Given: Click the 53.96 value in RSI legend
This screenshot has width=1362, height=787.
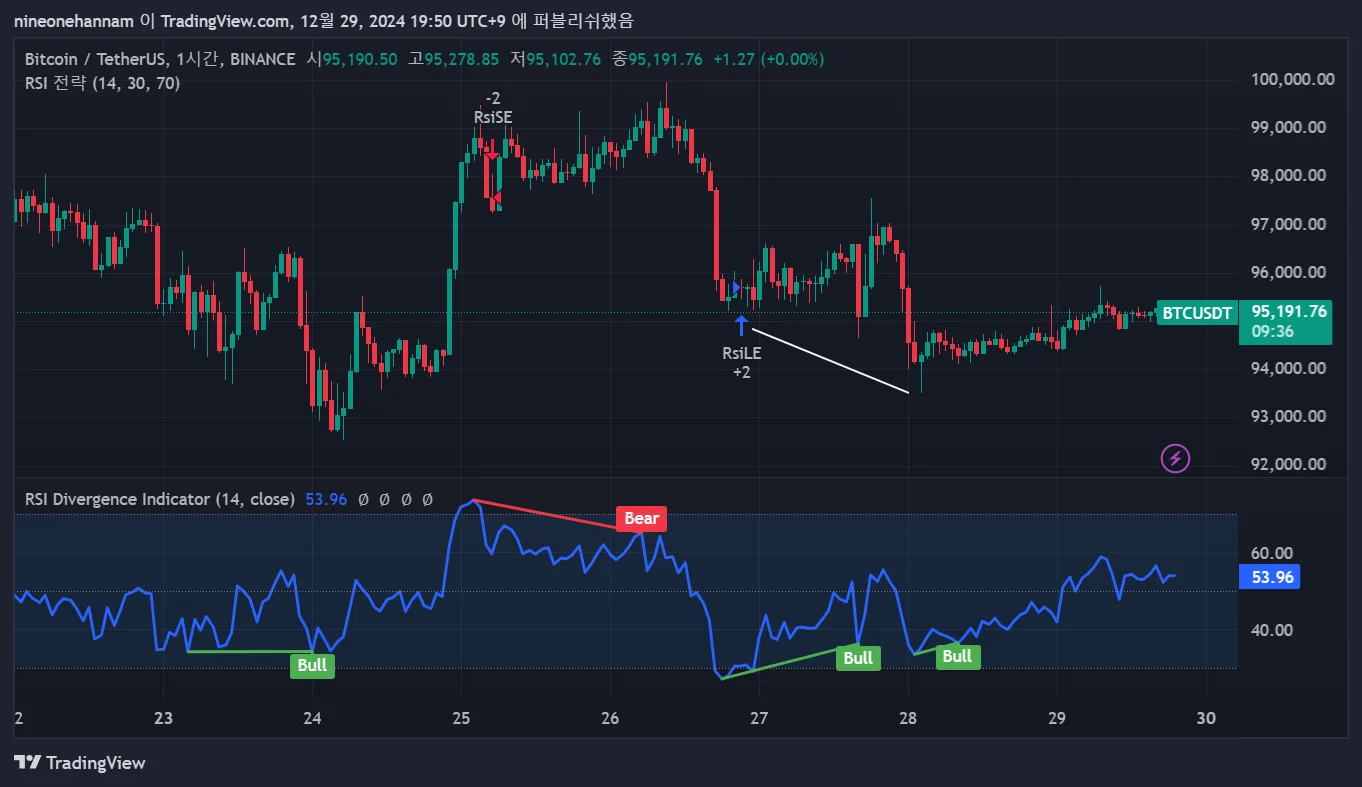Looking at the screenshot, I should 324,499.
